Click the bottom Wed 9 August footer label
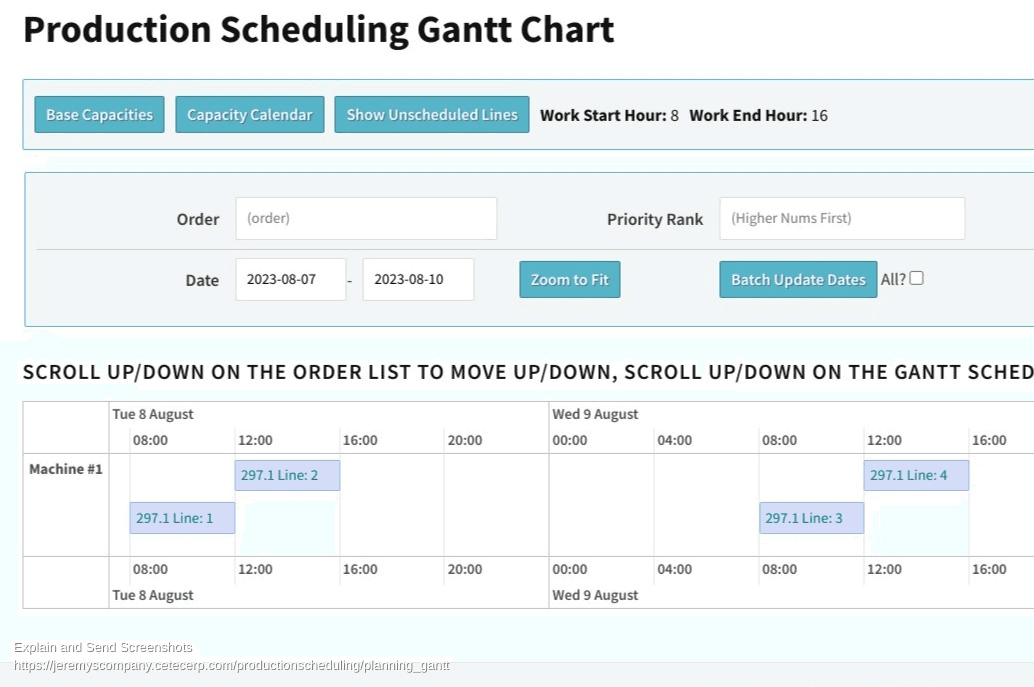The width and height of the screenshot is (1034, 687). [x=595, y=595]
